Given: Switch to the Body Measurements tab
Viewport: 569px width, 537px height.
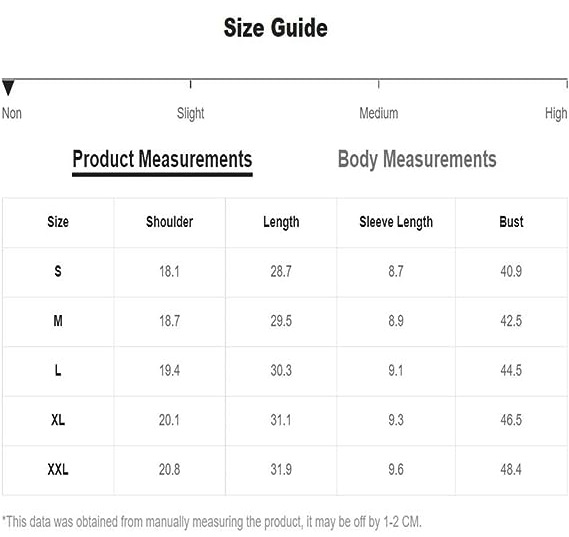Looking at the screenshot, I should coord(417,160).
